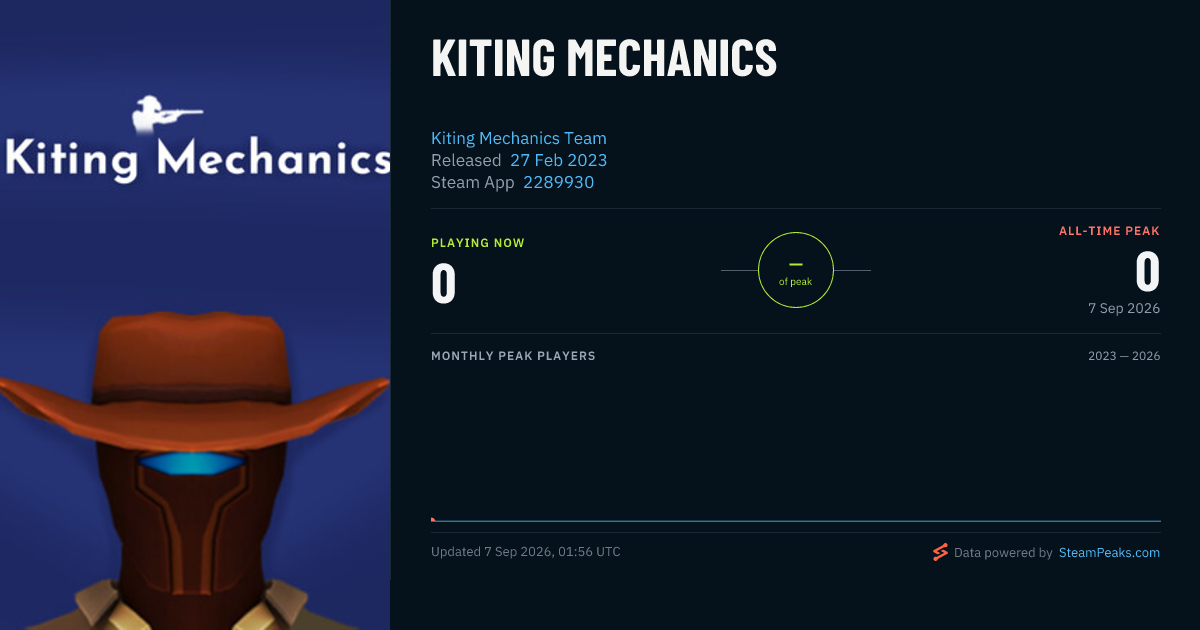Image resolution: width=1200 pixels, height=630 pixels.
Task: Click the rifleman silhouette icon above logo
Action: click(x=167, y=114)
